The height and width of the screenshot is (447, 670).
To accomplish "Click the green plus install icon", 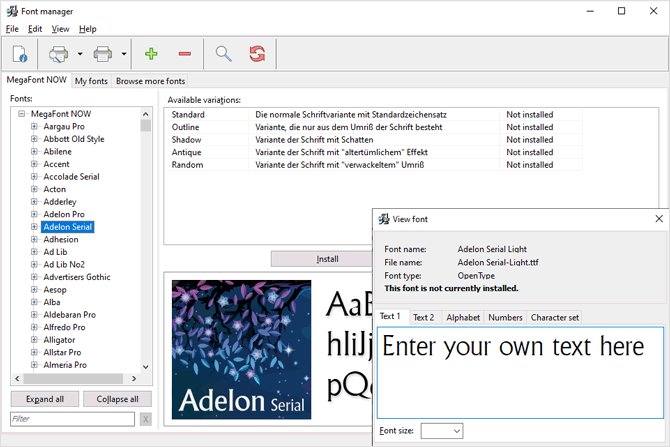I will pyautogui.click(x=151, y=54).
